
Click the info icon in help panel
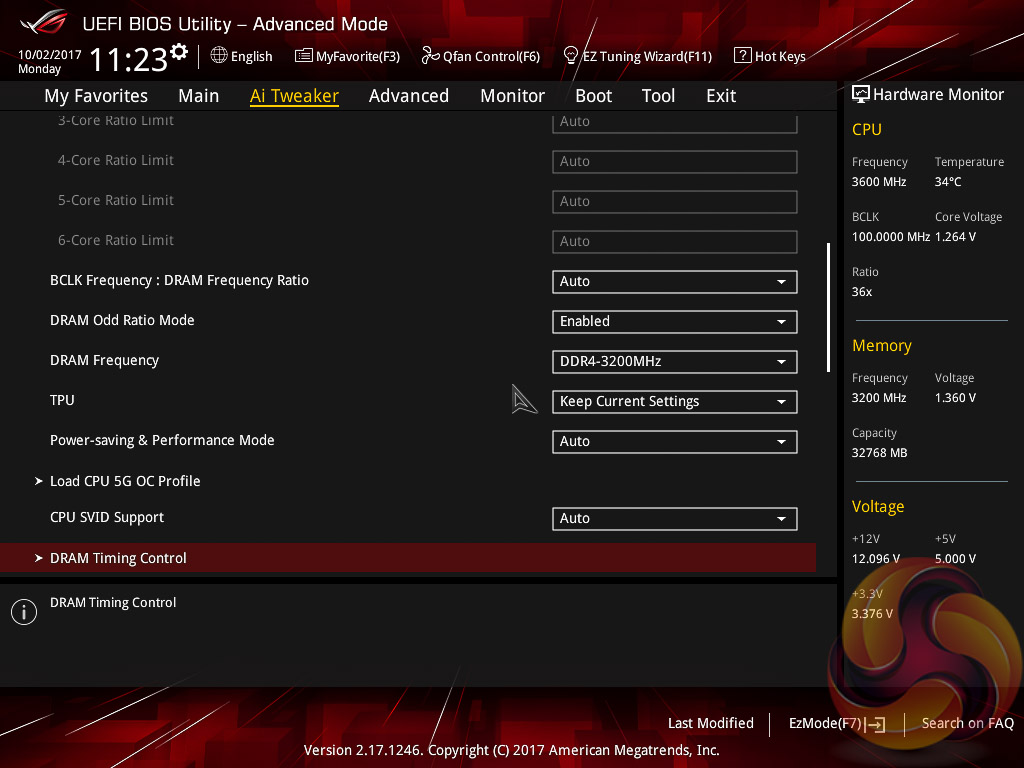[23, 612]
